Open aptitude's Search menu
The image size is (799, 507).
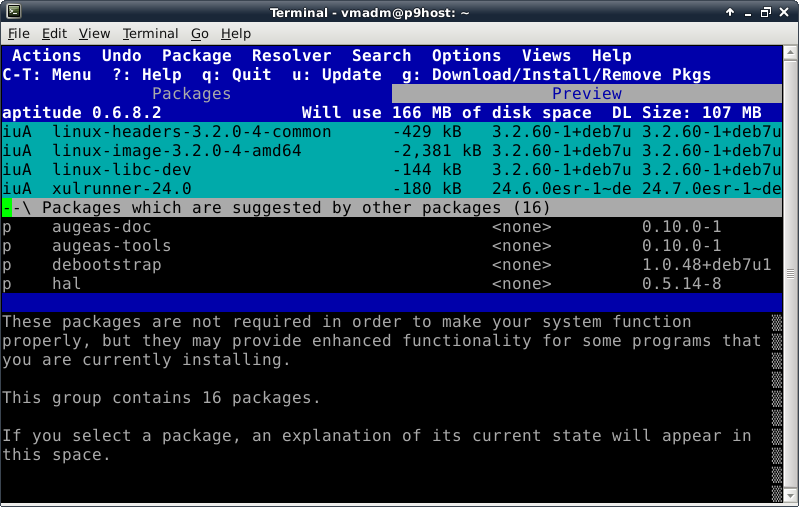pyautogui.click(x=381, y=56)
